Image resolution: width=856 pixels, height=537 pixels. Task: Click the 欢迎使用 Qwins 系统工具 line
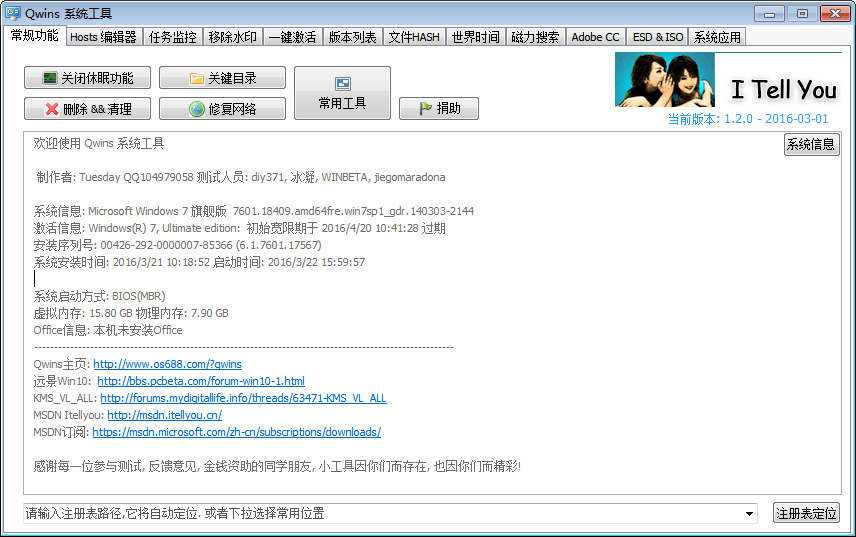point(99,144)
